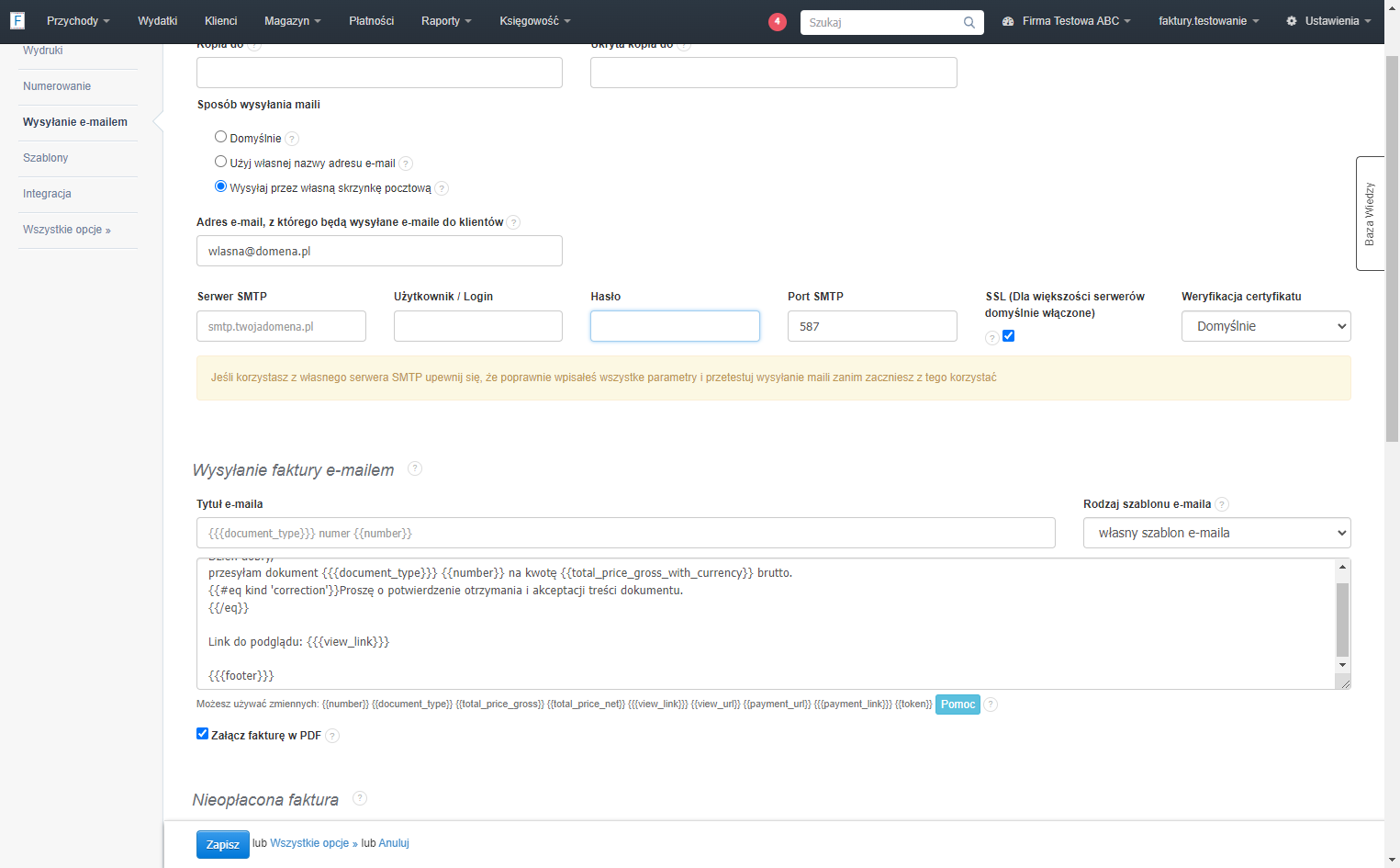
Task: Click the Pomoc button
Action: coord(958,705)
